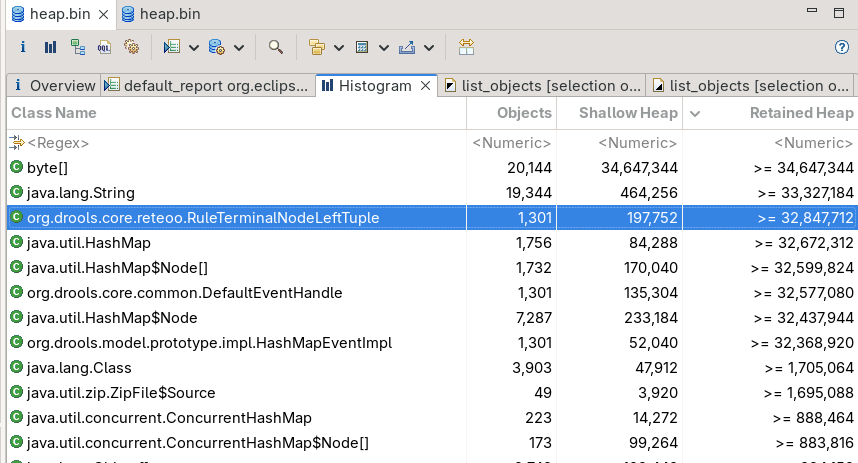858x463 pixels.
Task: Click the Objects Numeric filter field
Action: coord(512,143)
